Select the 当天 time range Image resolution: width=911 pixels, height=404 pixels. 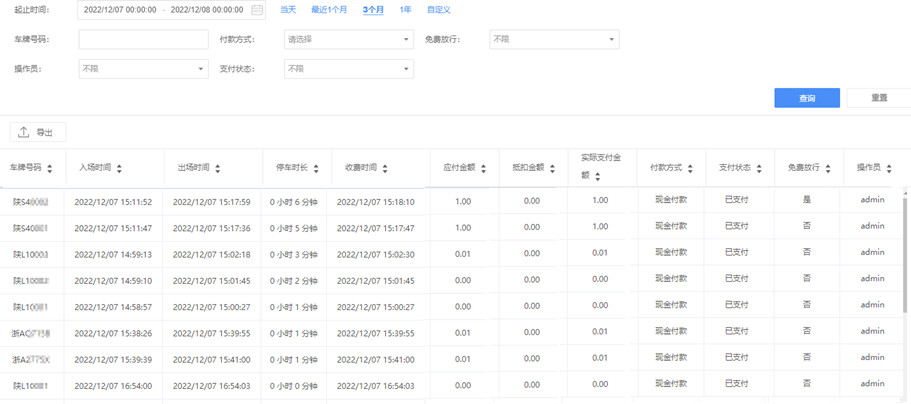[288, 10]
